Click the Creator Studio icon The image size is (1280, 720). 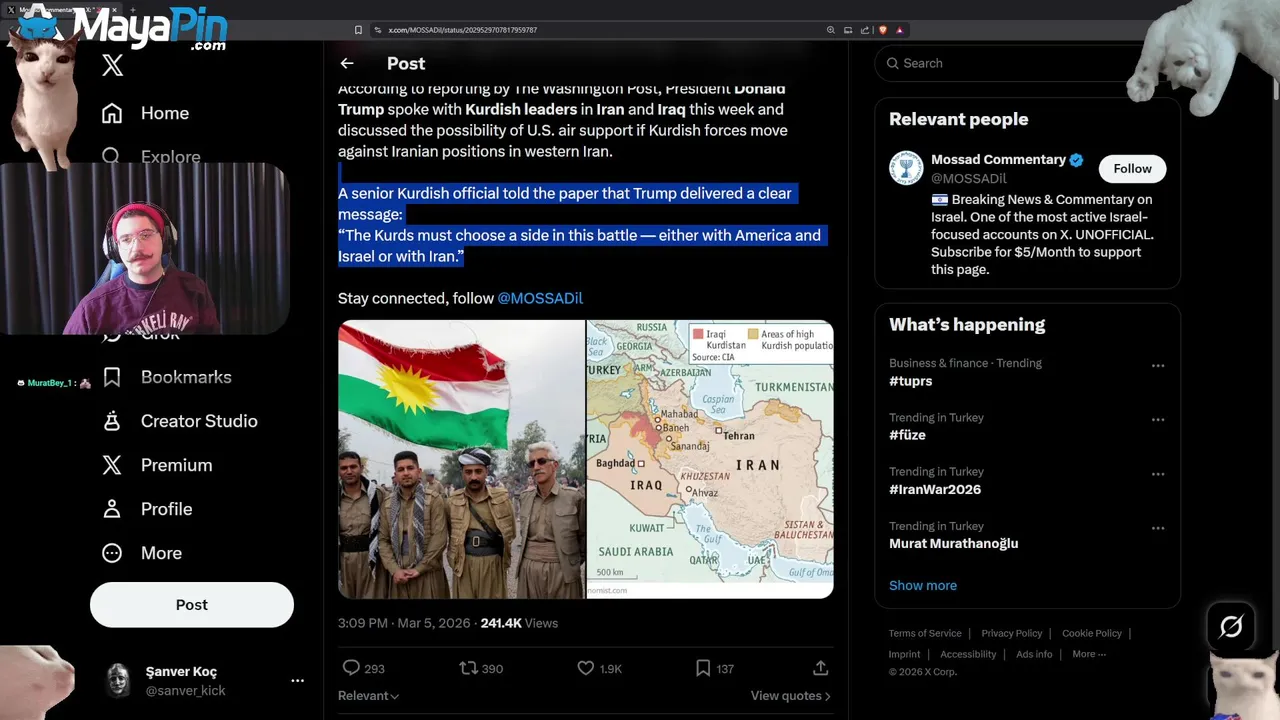(x=112, y=421)
